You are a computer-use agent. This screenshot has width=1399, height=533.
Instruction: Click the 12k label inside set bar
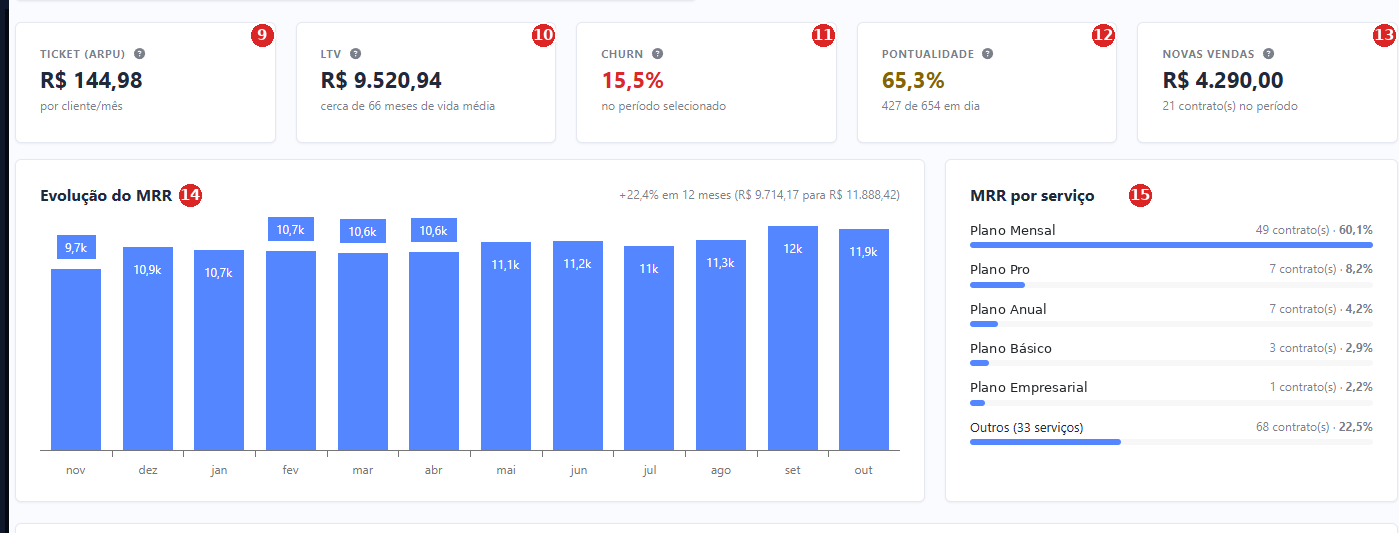(793, 249)
